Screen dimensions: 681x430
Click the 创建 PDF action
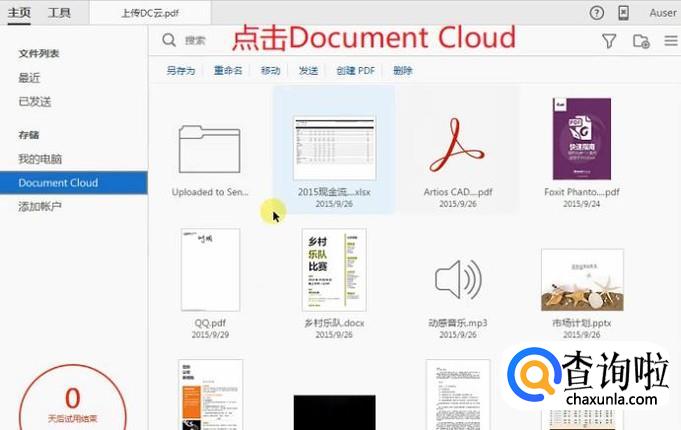pyautogui.click(x=356, y=70)
